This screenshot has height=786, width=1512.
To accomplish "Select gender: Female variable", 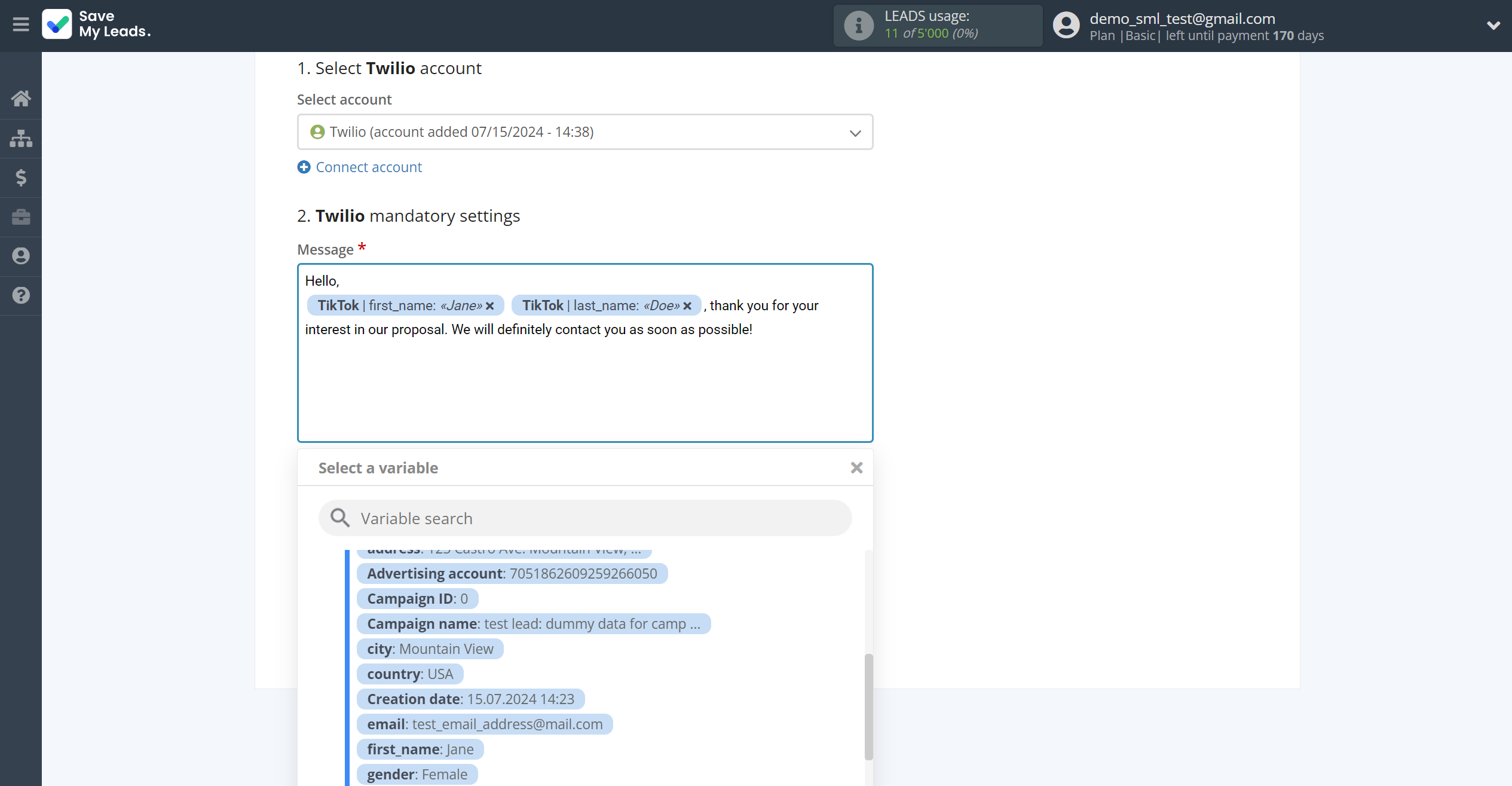I will point(417,775).
